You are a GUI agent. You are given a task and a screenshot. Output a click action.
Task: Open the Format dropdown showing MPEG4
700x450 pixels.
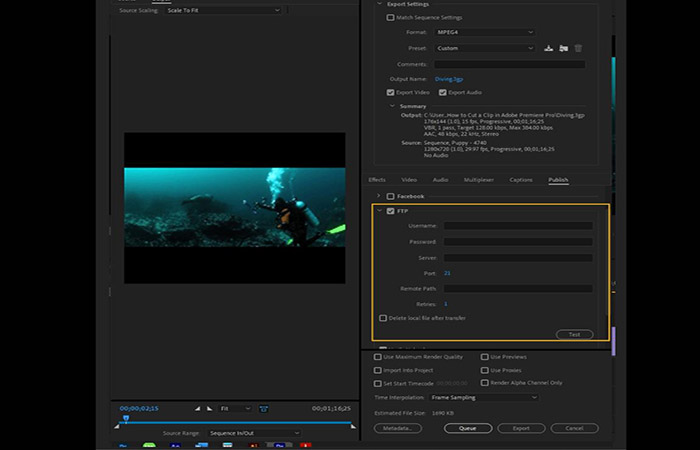pos(485,32)
